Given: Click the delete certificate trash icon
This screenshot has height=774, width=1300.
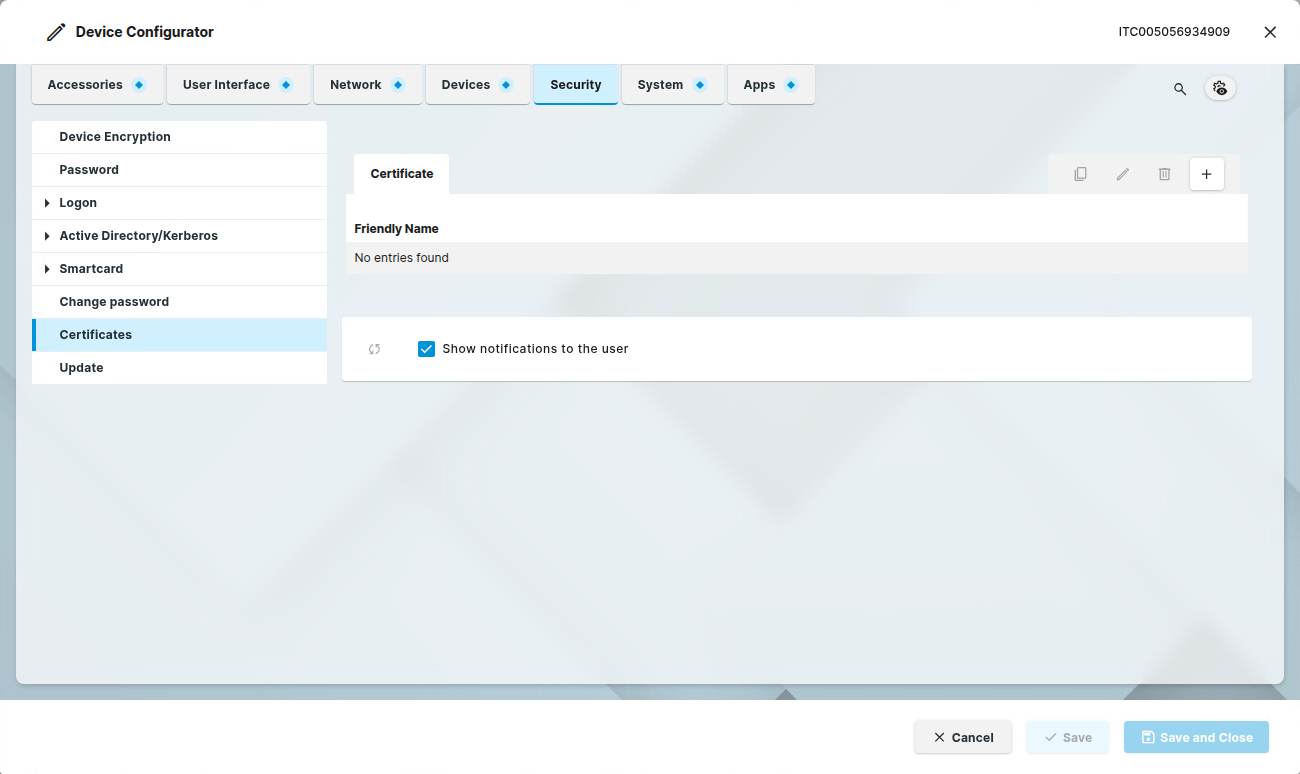Looking at the screenshot, I should pyautogui.click(x=1164, y=174).
